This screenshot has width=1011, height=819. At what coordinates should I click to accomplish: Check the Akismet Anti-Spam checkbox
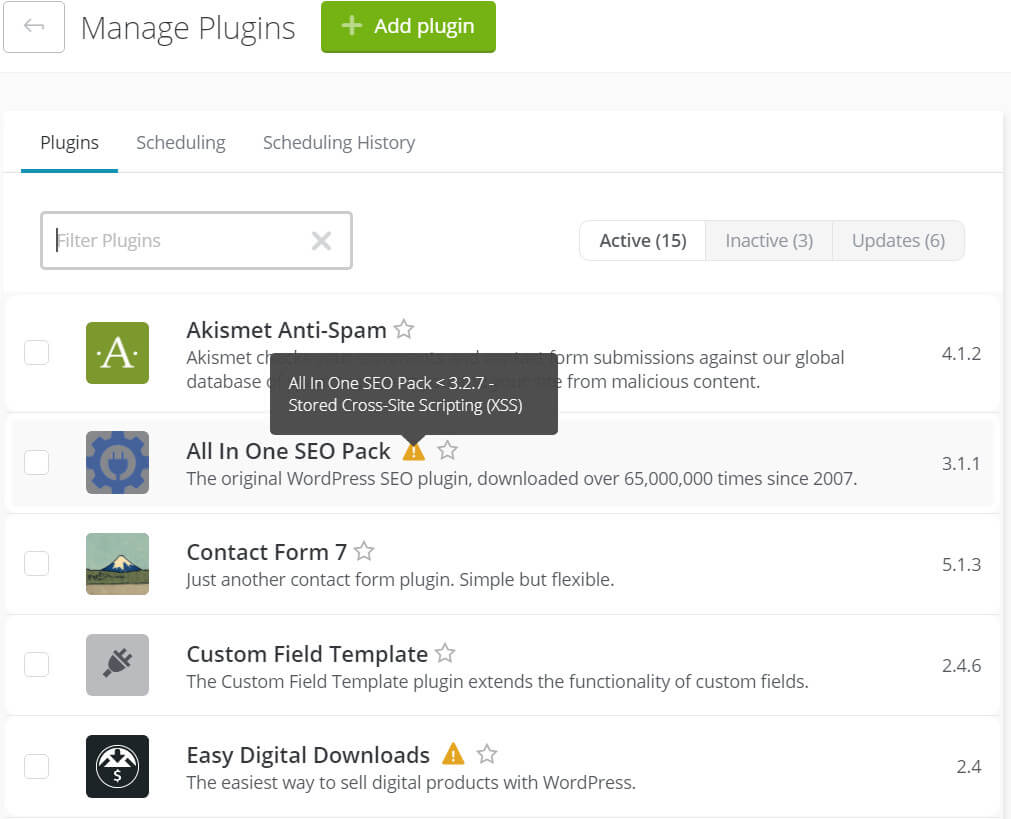tap(37, 353)
